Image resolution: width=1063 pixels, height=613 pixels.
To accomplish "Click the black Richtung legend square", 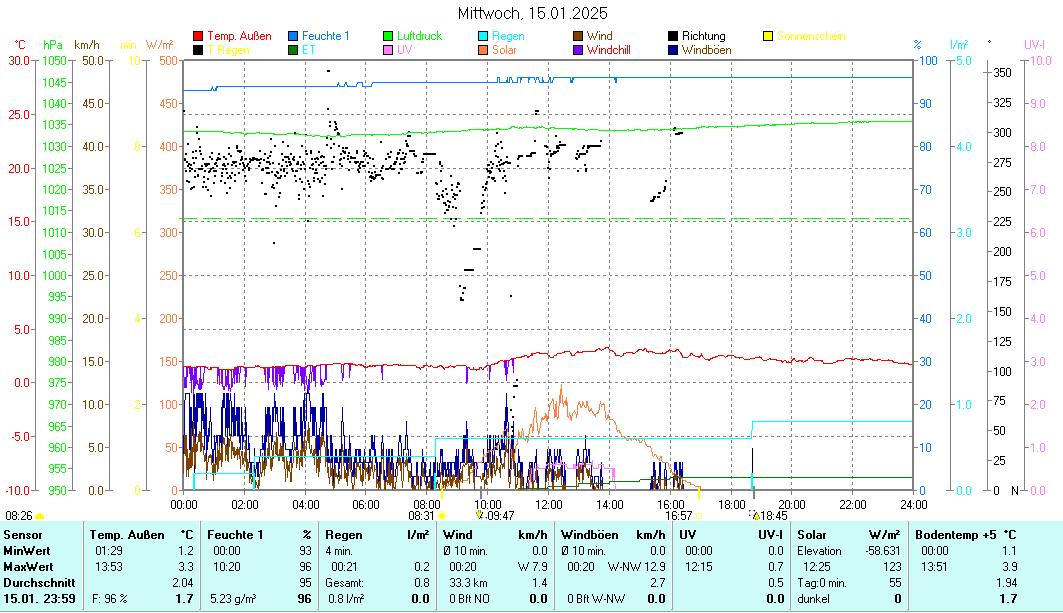I will click(674, 37).
